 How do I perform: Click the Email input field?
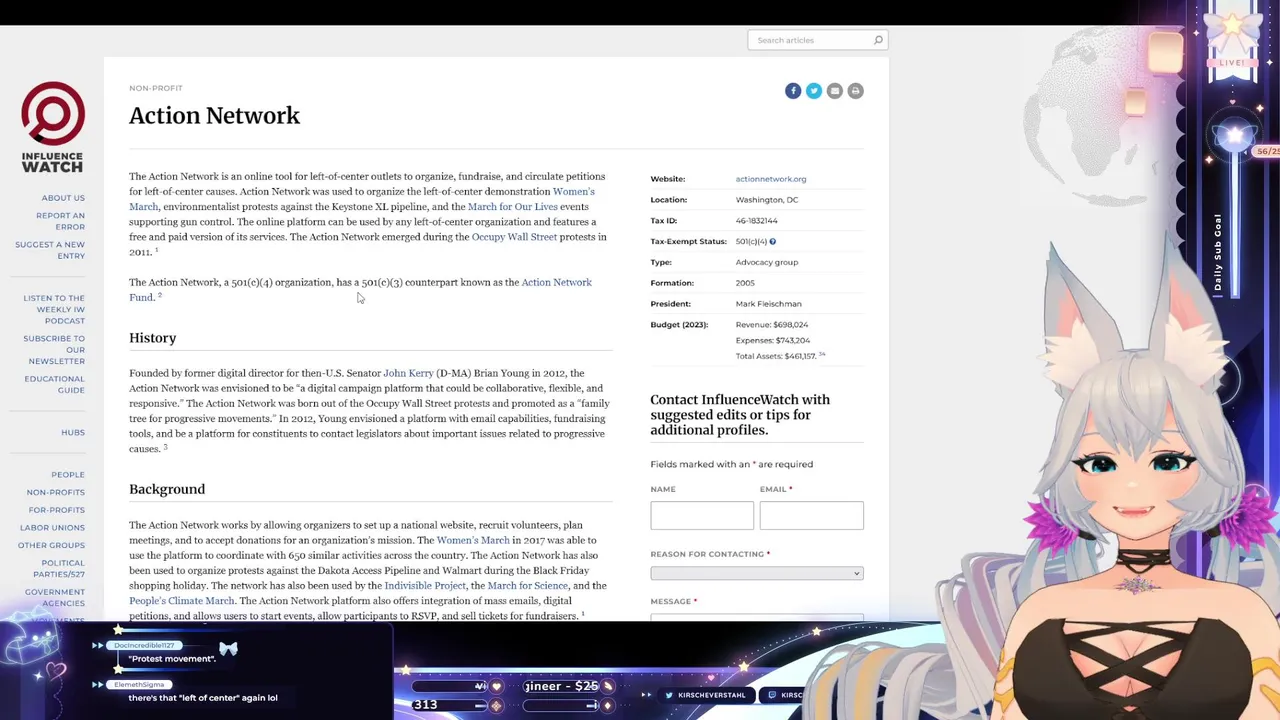point(811,515)
